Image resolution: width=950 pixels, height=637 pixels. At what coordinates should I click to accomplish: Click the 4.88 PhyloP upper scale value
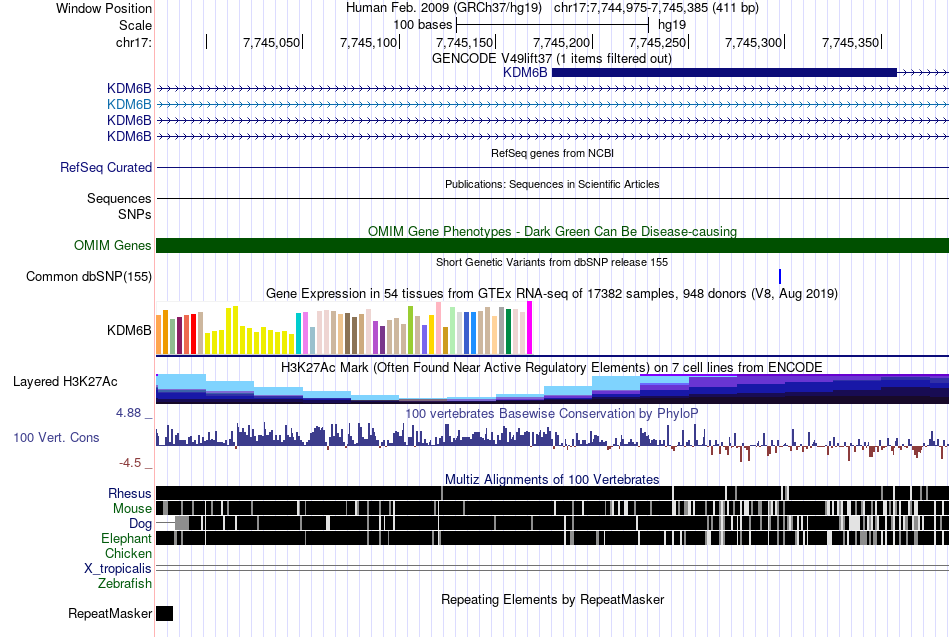tap(128, 413)
